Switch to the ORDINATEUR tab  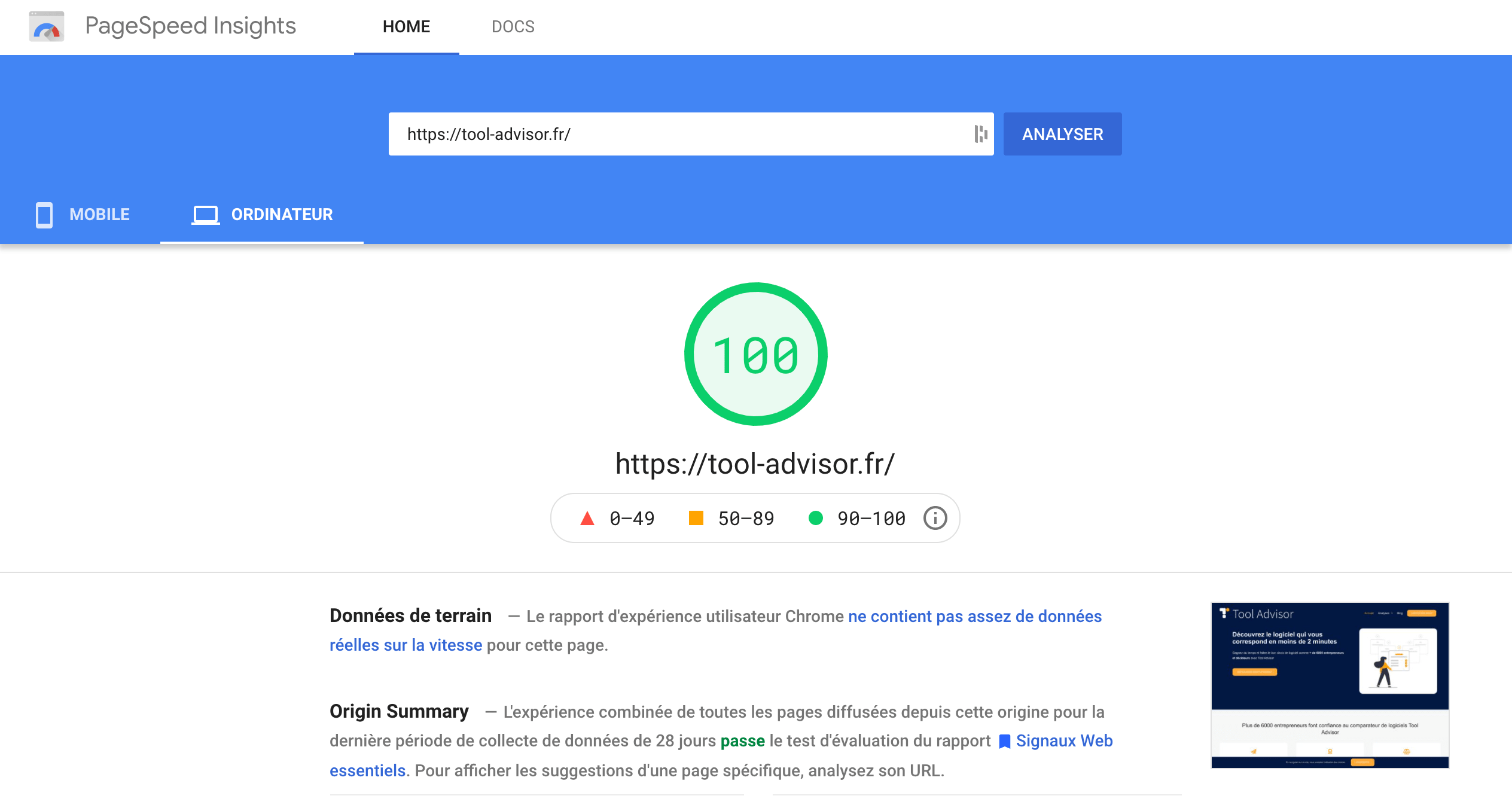click(281, 214)
